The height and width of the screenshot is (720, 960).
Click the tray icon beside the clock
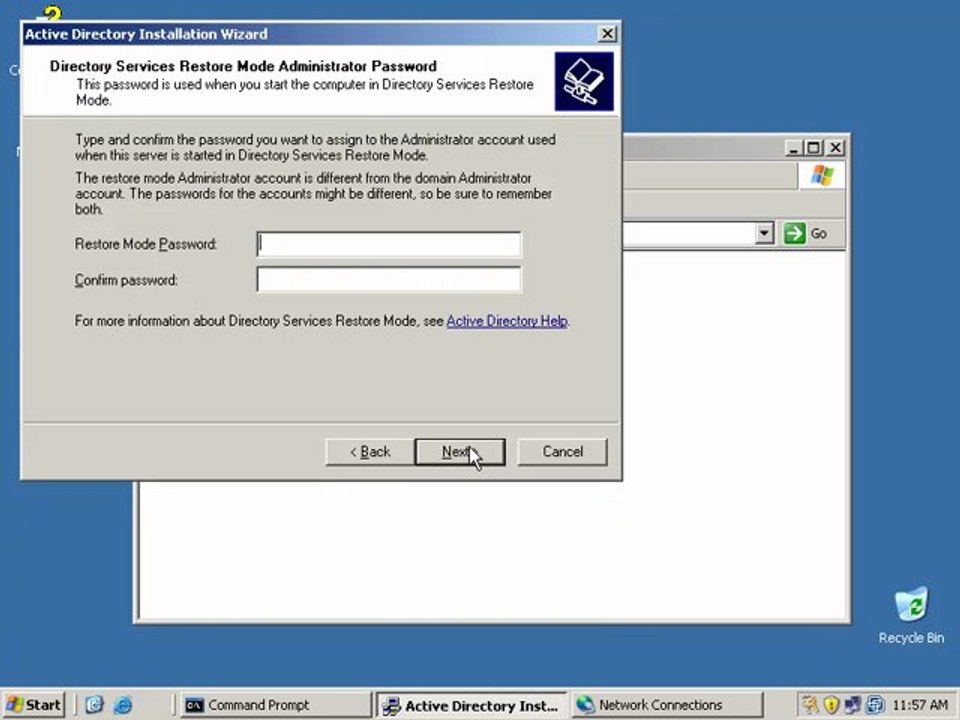pos(875,705)
